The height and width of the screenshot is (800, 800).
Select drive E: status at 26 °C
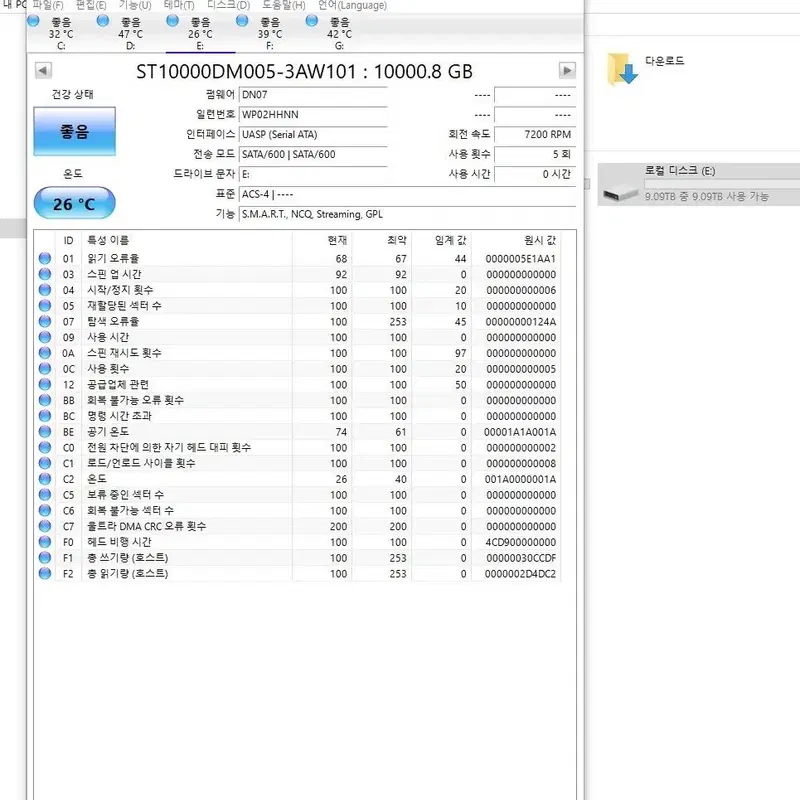pos(201,34)
